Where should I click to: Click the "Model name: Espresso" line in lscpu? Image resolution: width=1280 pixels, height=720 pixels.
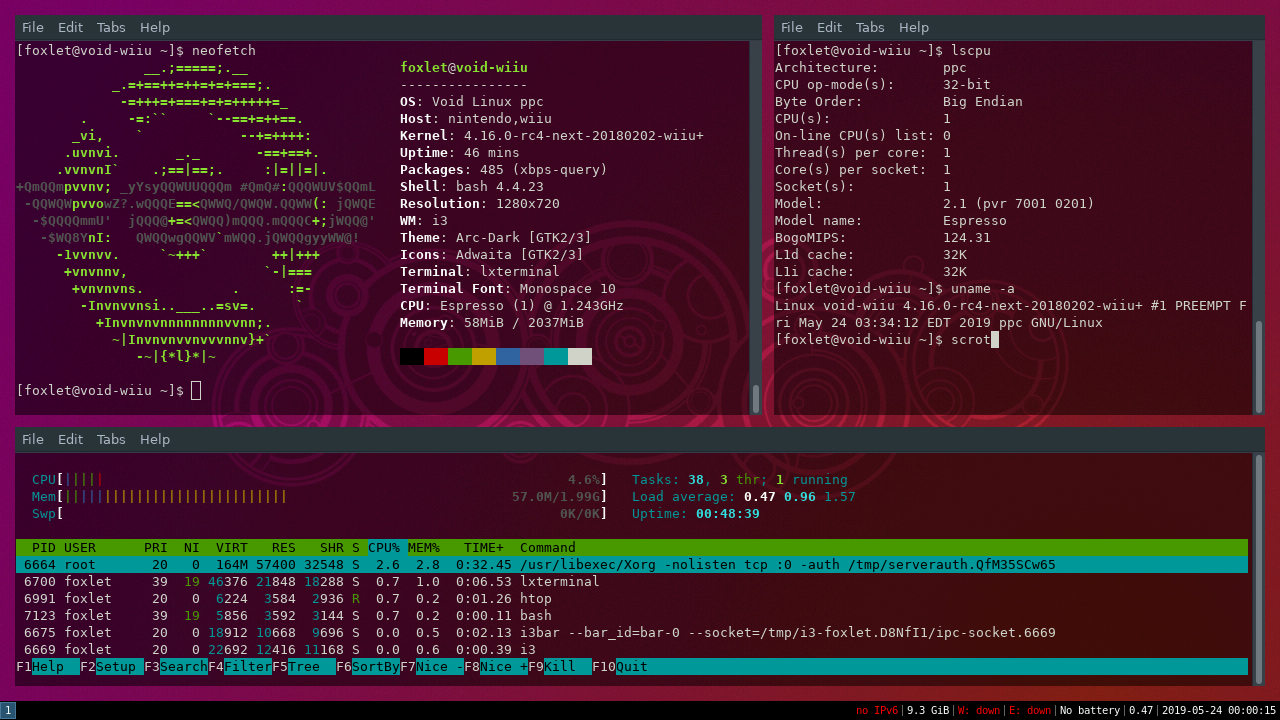pyautogui.click(x=891, y=221)
